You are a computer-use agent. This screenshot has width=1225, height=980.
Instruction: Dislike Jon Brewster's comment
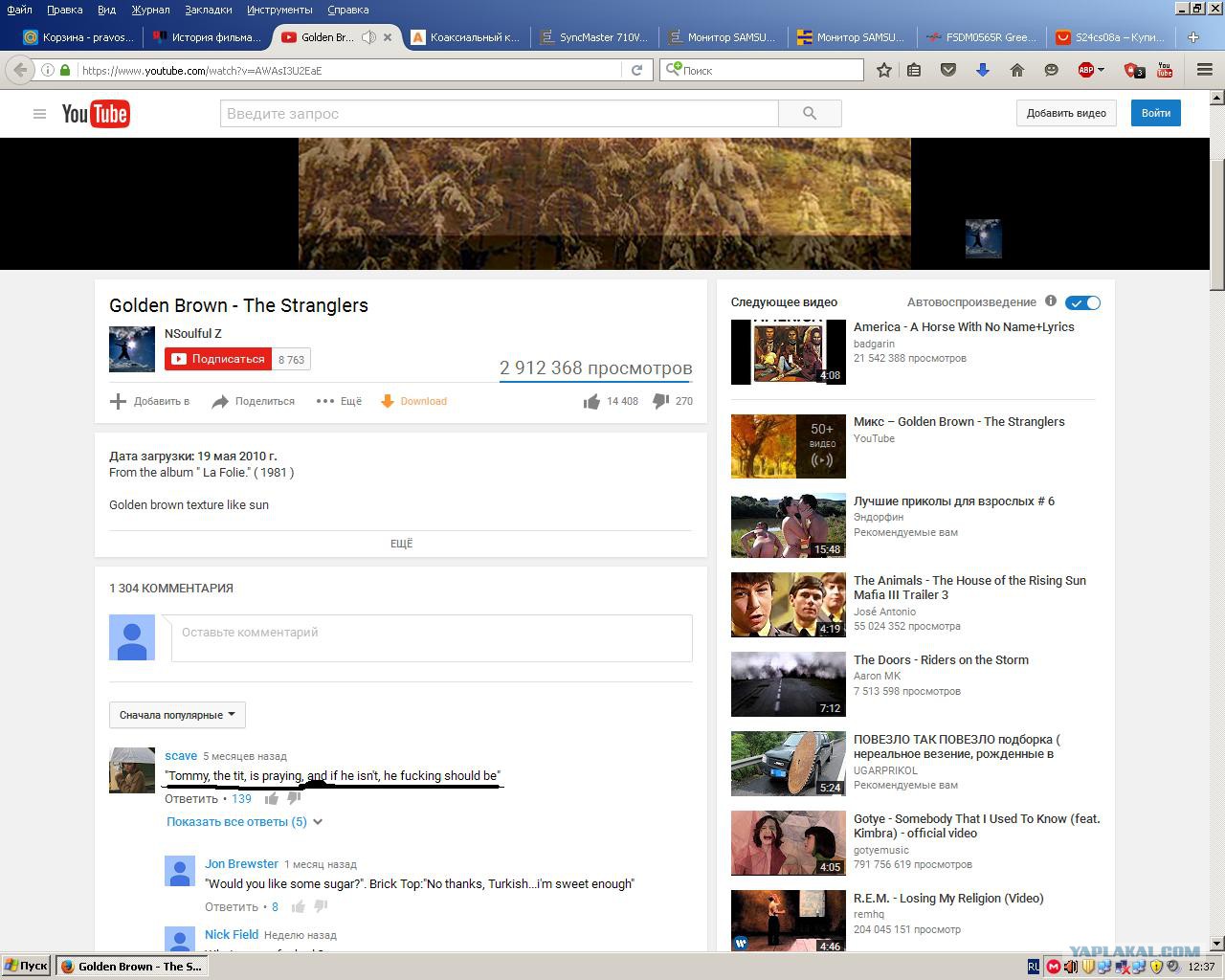pos(321,906)
